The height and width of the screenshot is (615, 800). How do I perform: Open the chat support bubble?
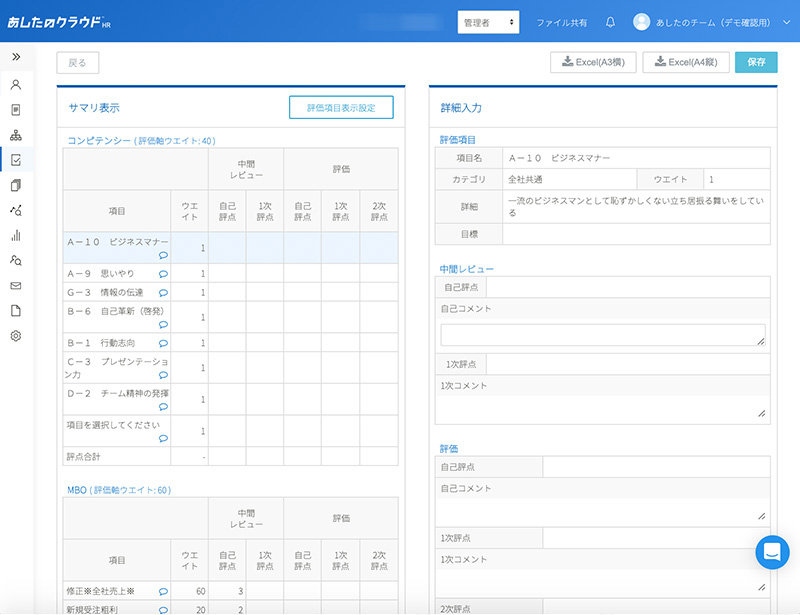(772, 552)
